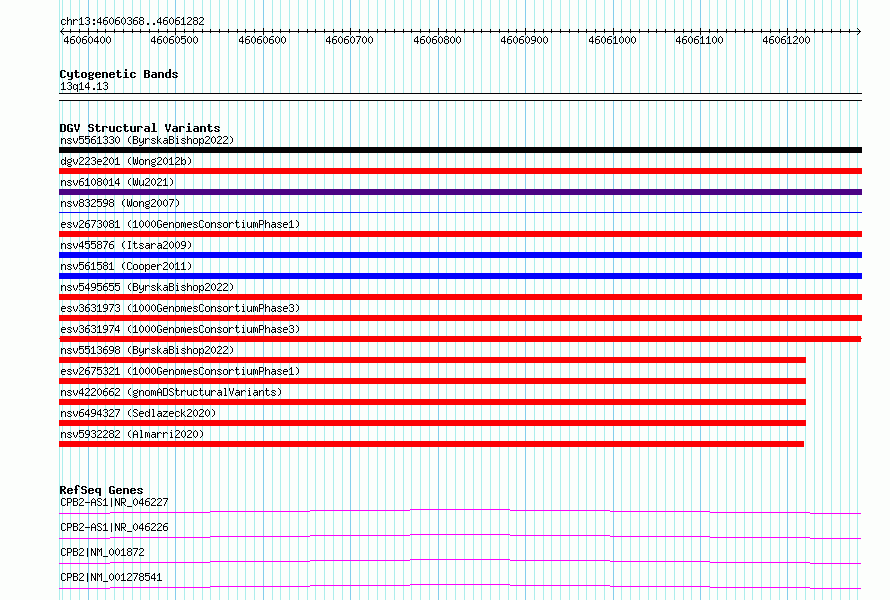Viewport: 890px width, 600px height.
Task: Click ruler tick label 46061100
Action: coord(699,40)
